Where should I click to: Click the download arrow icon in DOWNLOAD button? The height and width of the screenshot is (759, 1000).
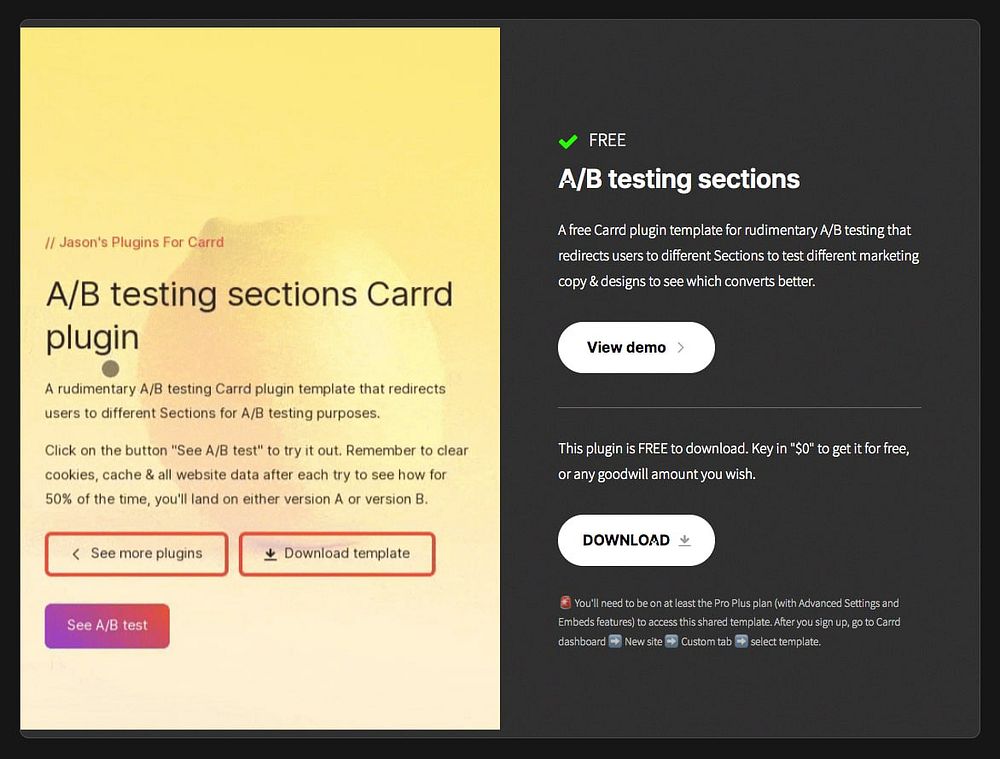point(685,540)
